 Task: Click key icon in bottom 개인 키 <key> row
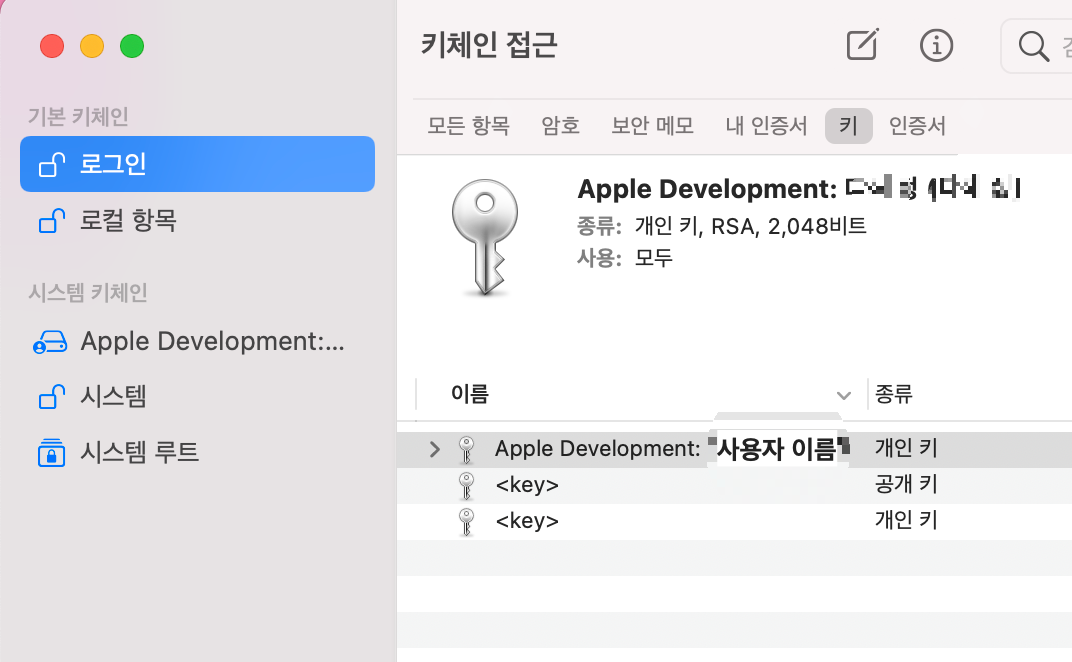tap(466, 522)
